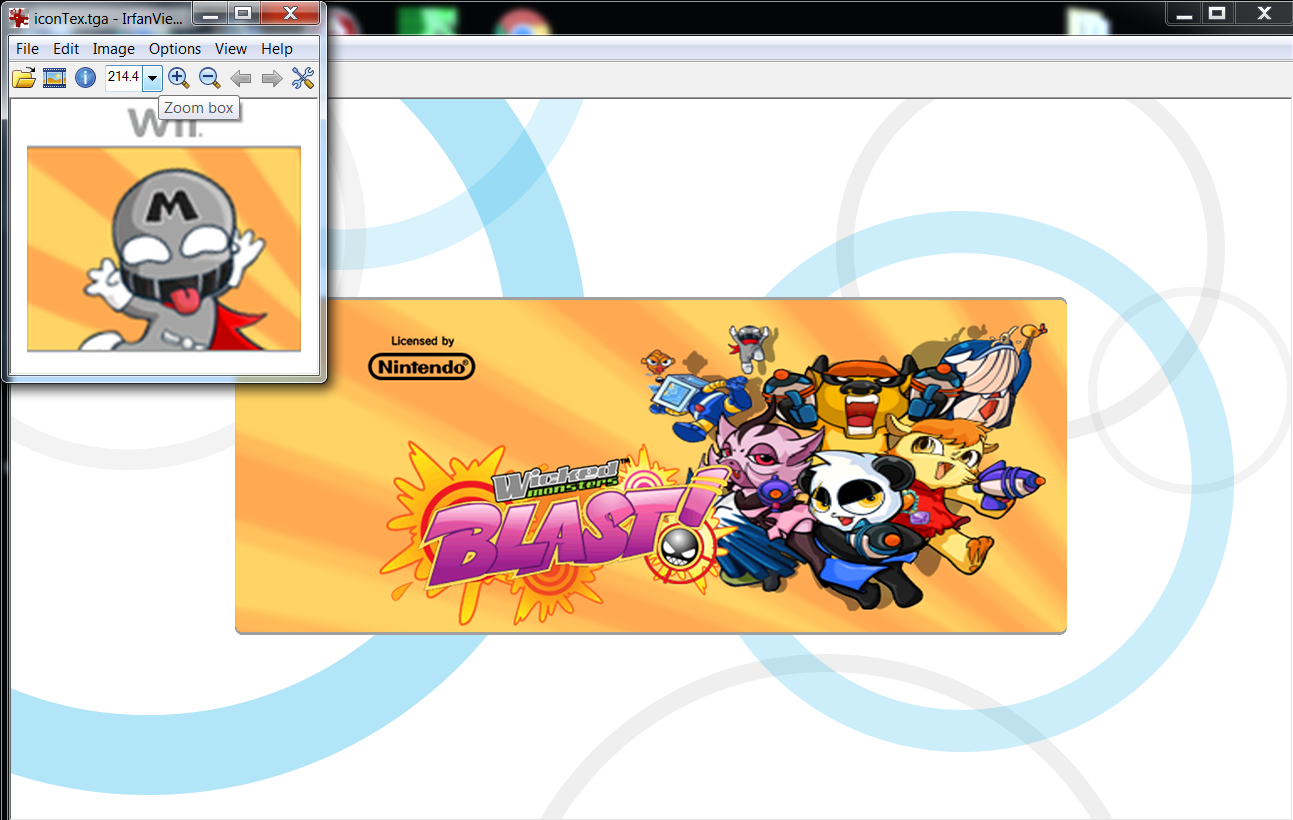Zoom in with the plus magnifier icon
The width and height of the screenshot is (1293, 820).
click(178, 78)
